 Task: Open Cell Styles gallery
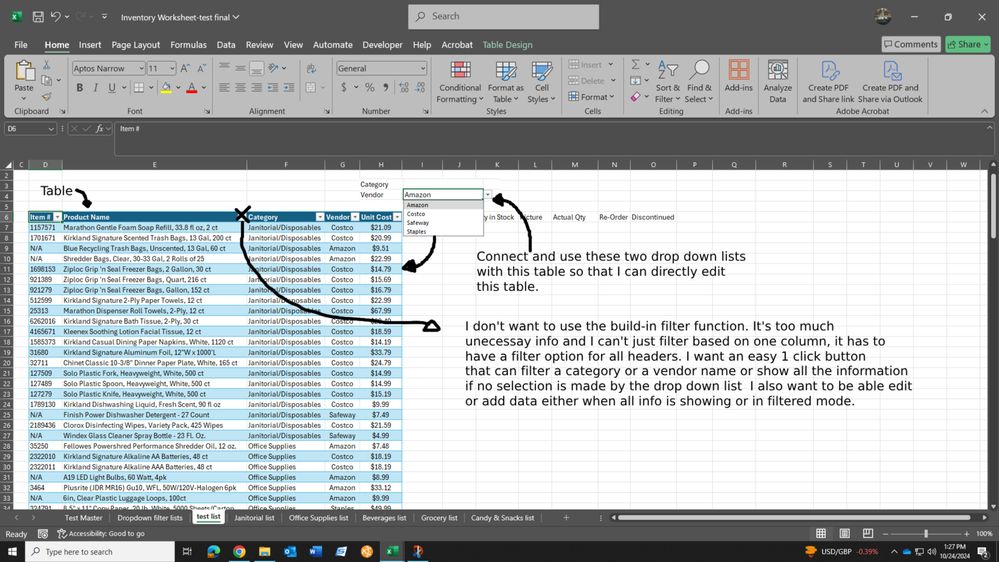[542, 82]
